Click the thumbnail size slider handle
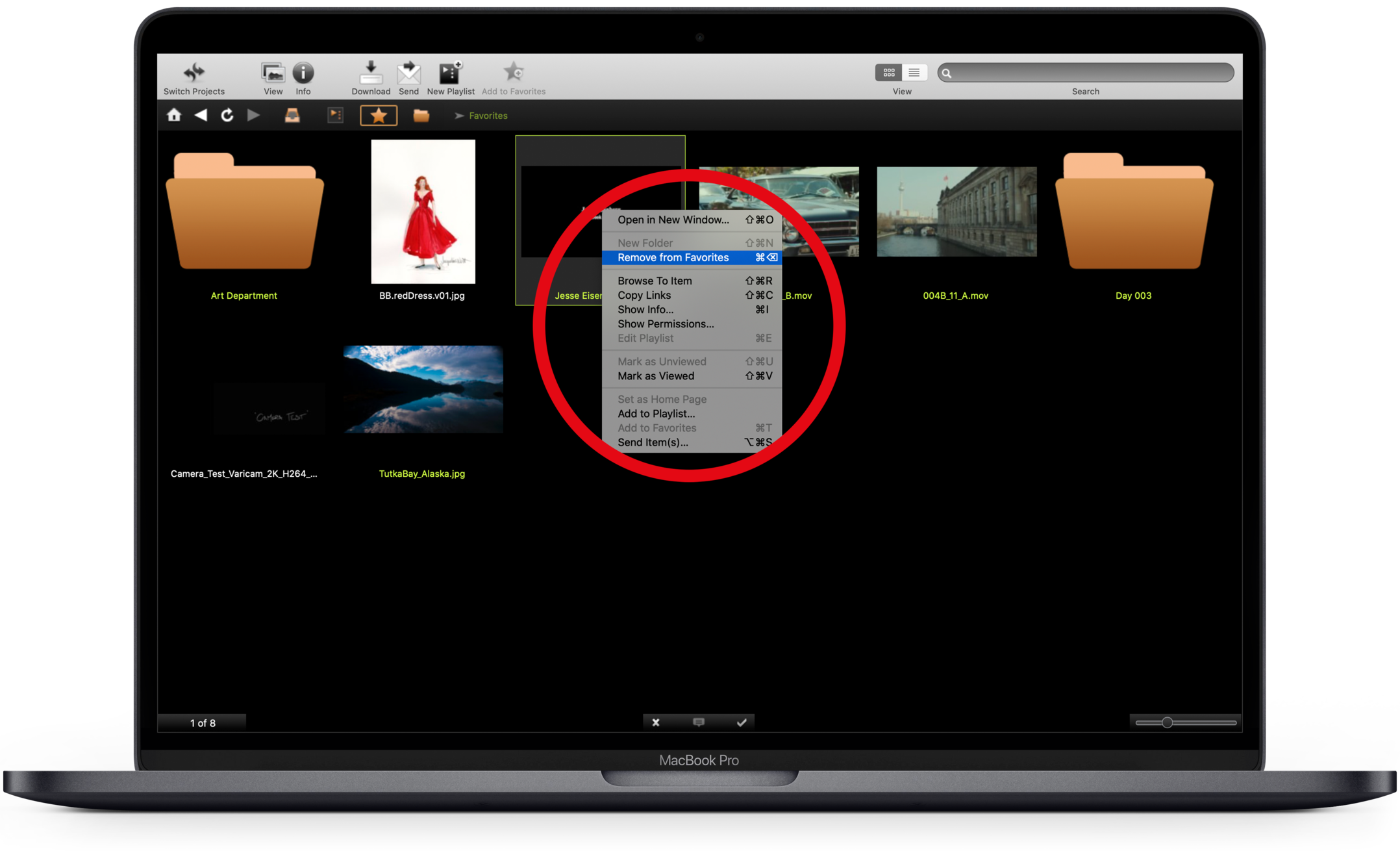The width and height of the screenshot is (1400, 851). click(x=1167, y=722)
